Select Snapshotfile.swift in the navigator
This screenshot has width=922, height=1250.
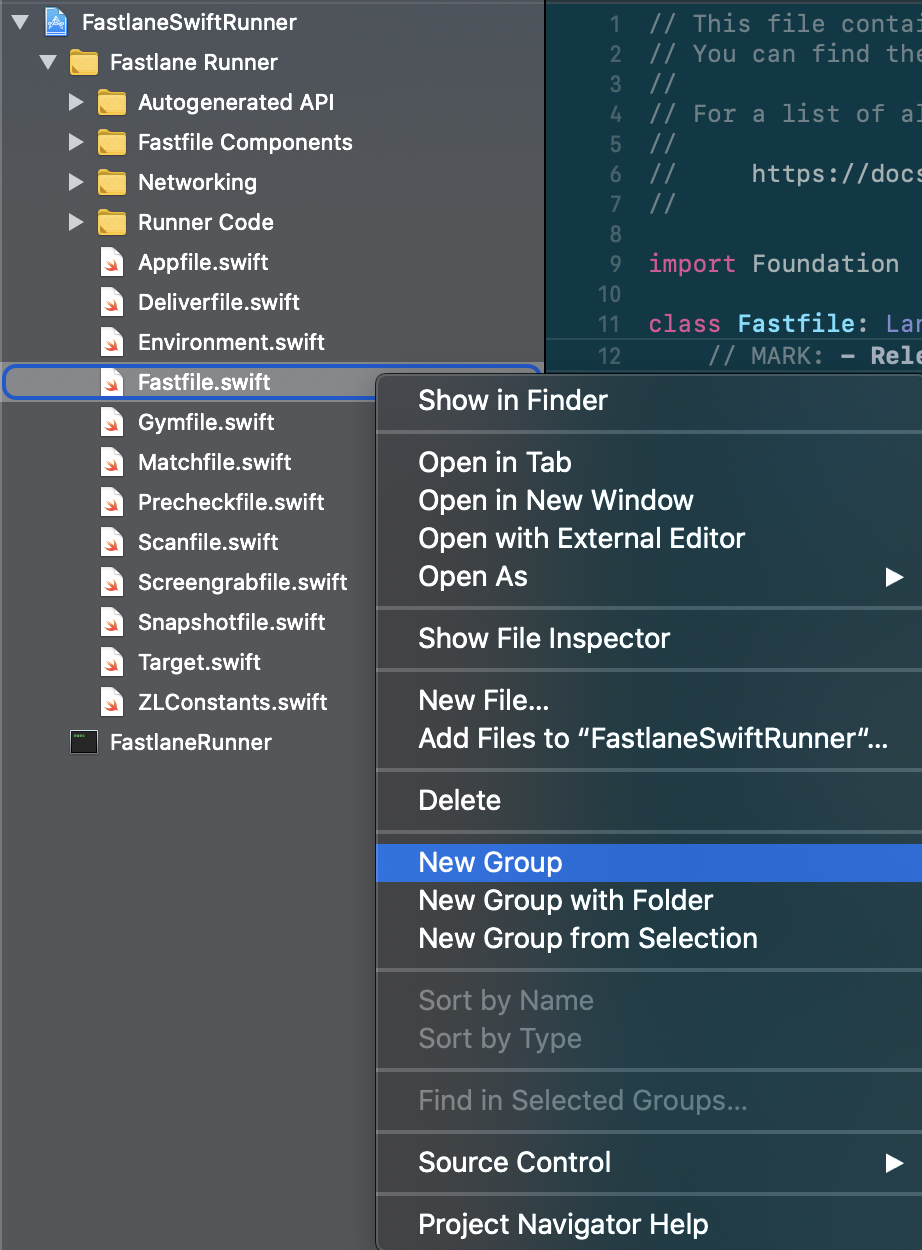pos(232,622)
